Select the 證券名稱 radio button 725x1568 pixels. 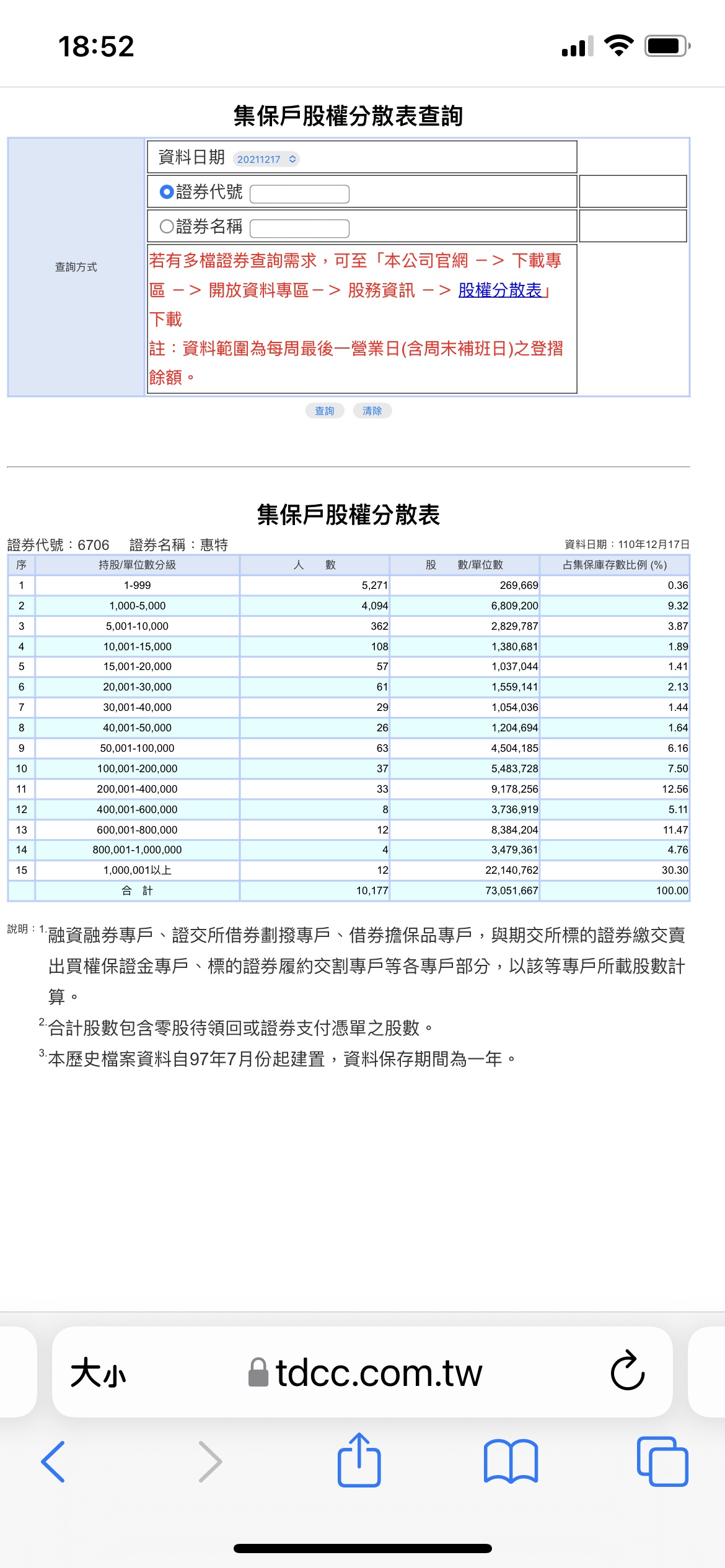tap(166, 227)
